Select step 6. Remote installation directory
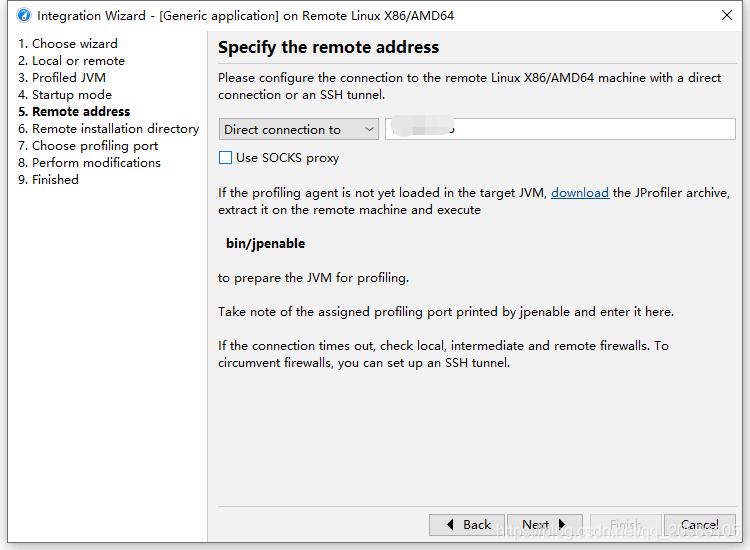 (x=108, y=129)
